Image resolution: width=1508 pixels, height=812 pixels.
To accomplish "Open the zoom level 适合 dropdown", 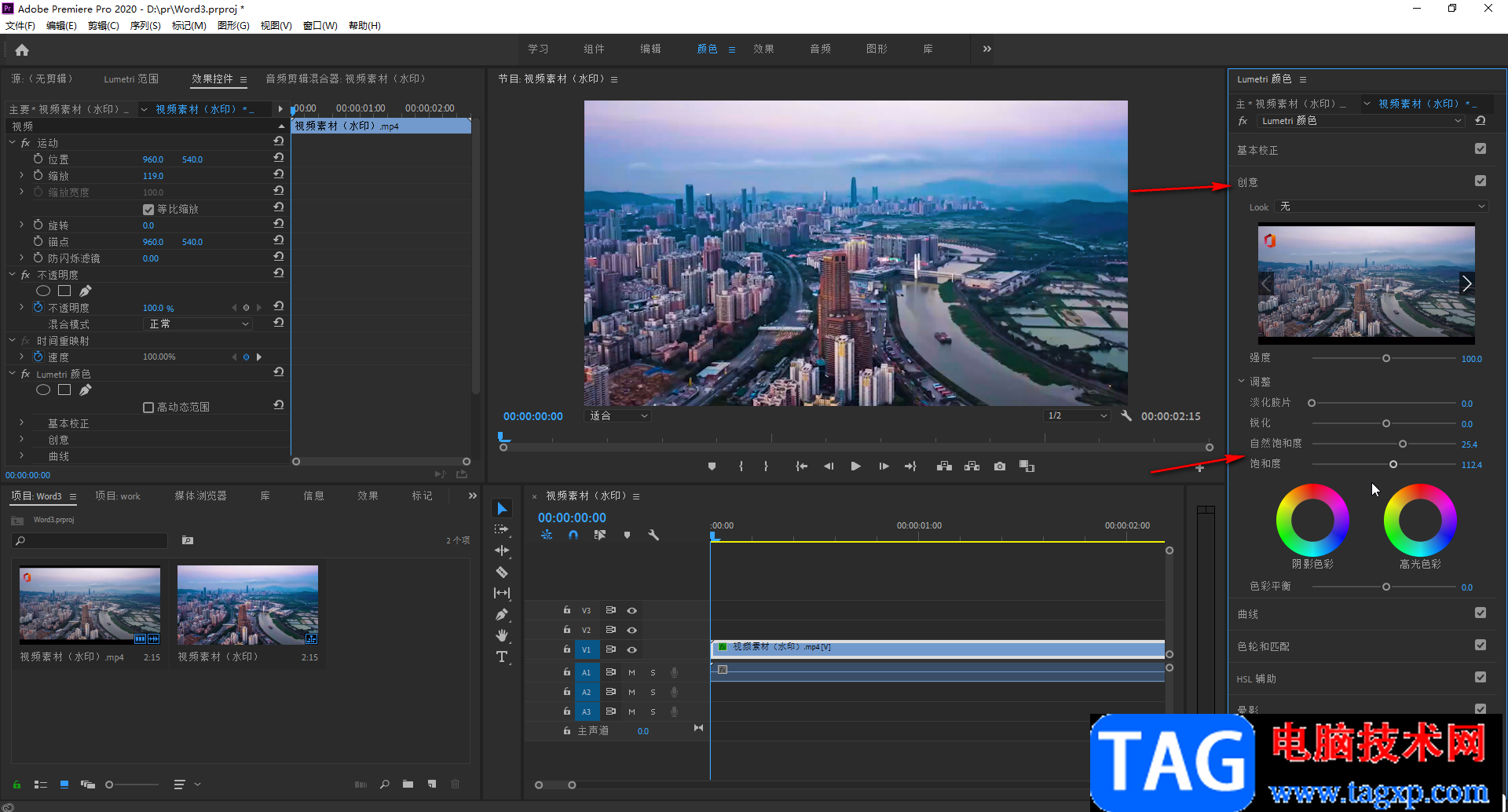I will point(618,416).
